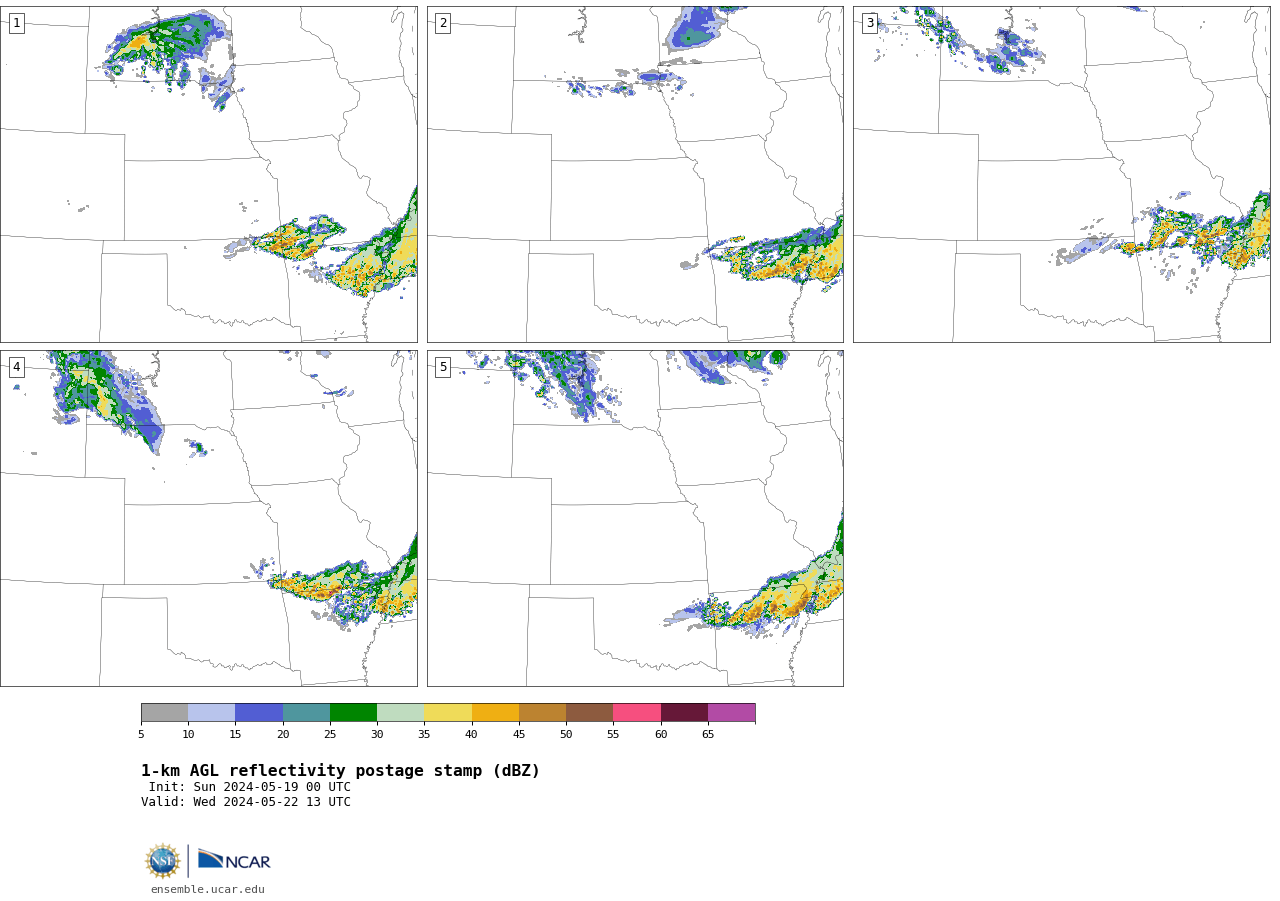Click the NCAR logo
The height and width of the screenshot is (901, 1280).
point(234,860)
